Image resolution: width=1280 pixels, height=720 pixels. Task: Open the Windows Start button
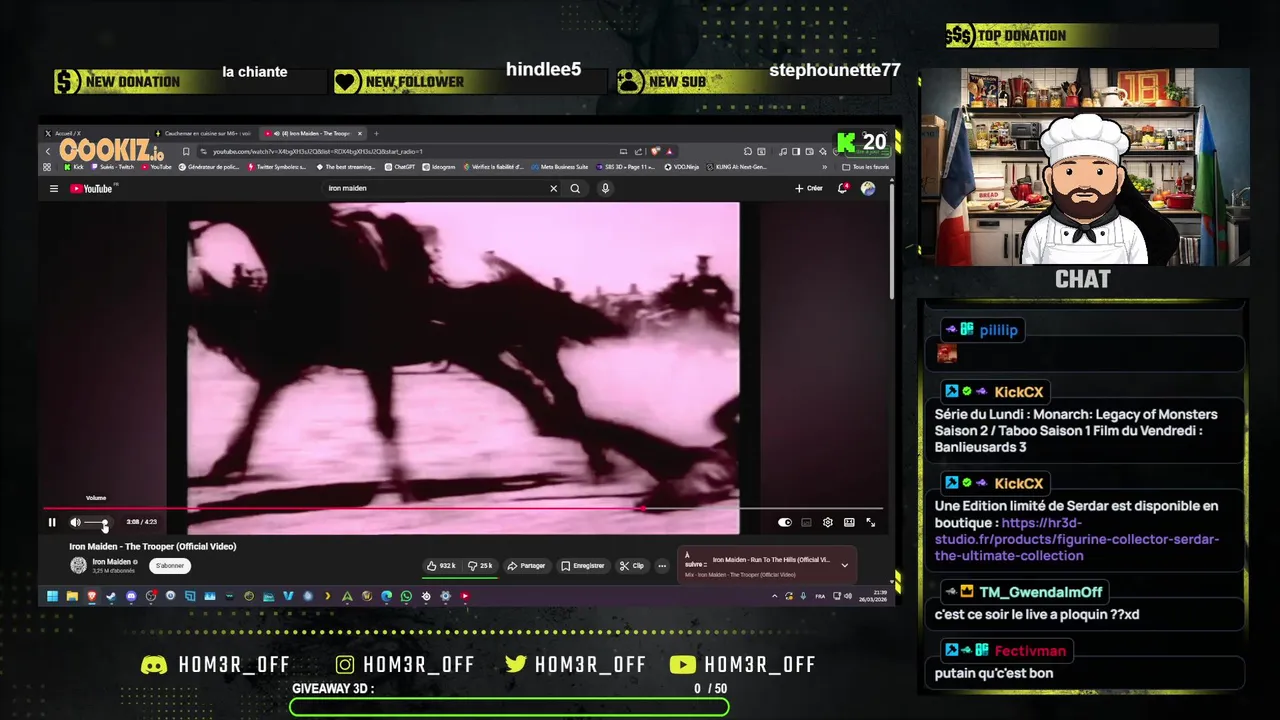pos(52,596)
